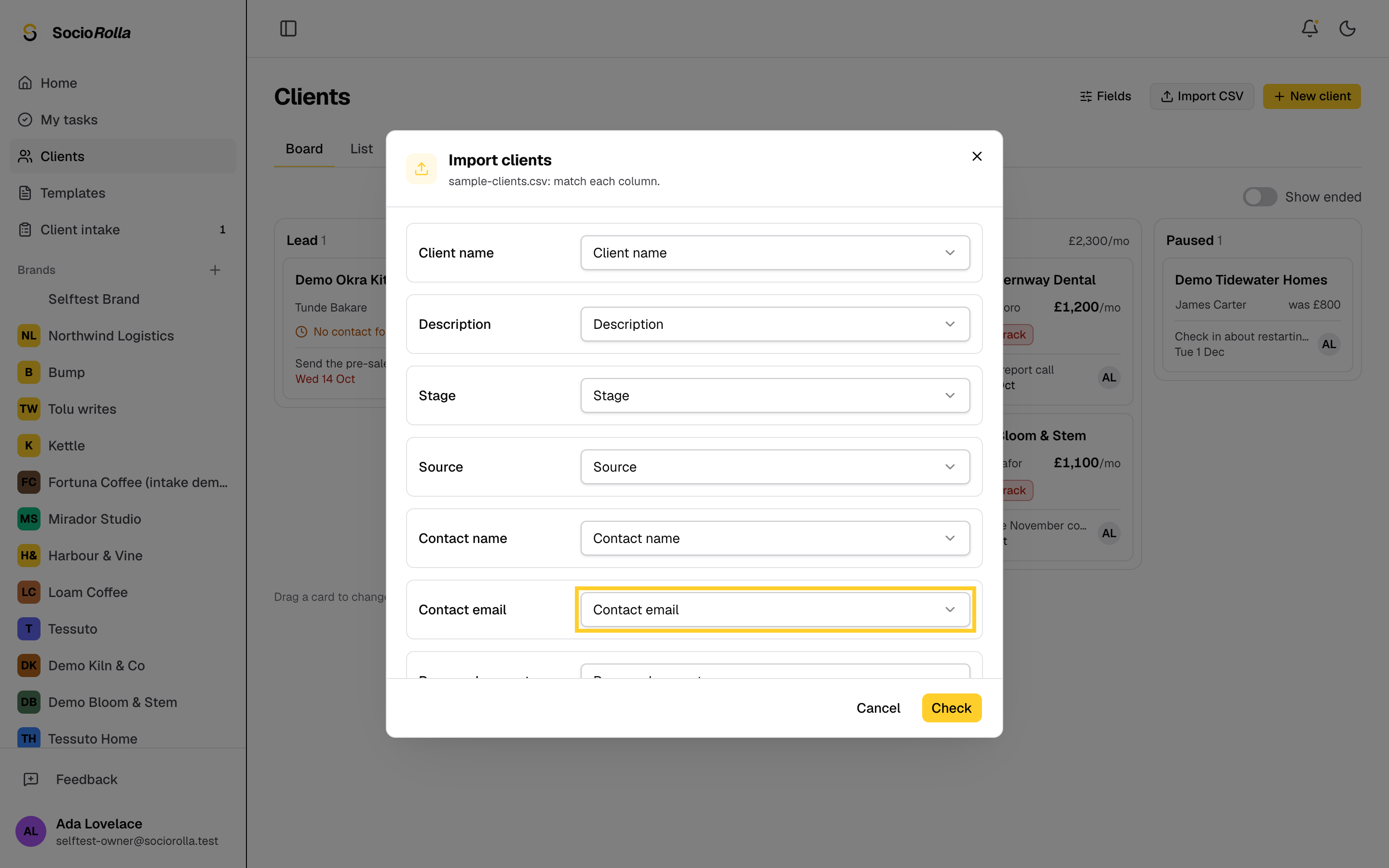Viewport: 1389px width, 868px height.
Task: Click the Bump brand B badge
Action: click(x=29, y=372)
